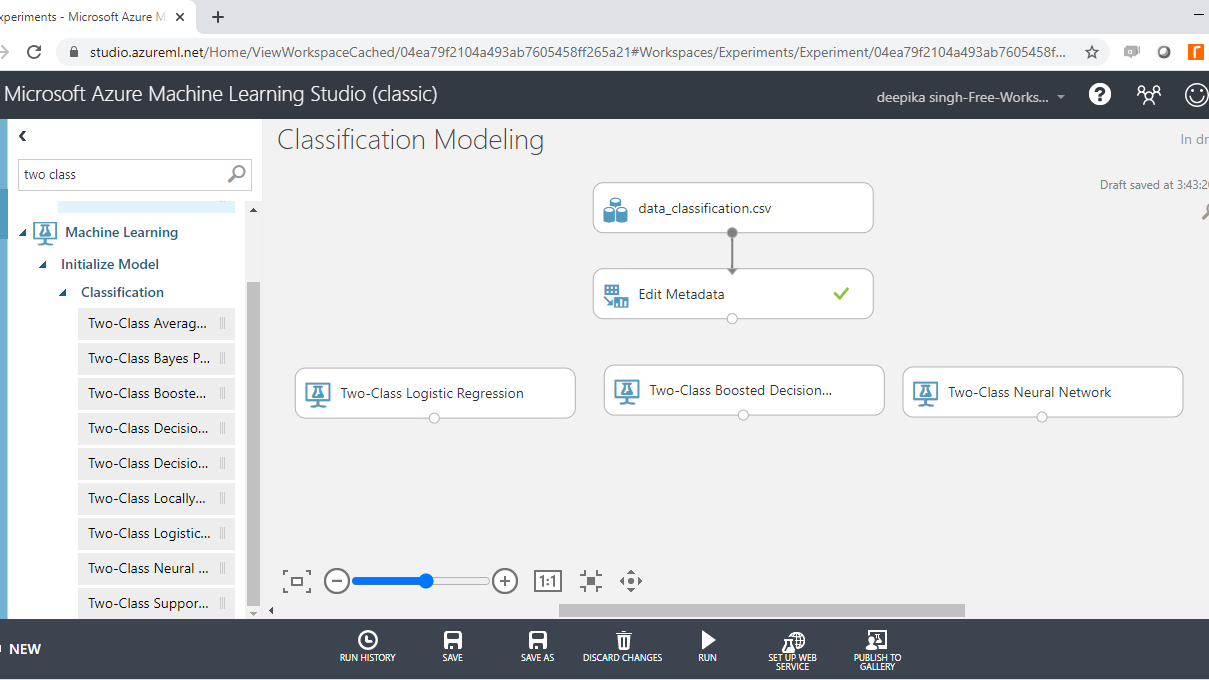Click Set Up Web Service icon
1209x680 pixels.
click(793, 641)
